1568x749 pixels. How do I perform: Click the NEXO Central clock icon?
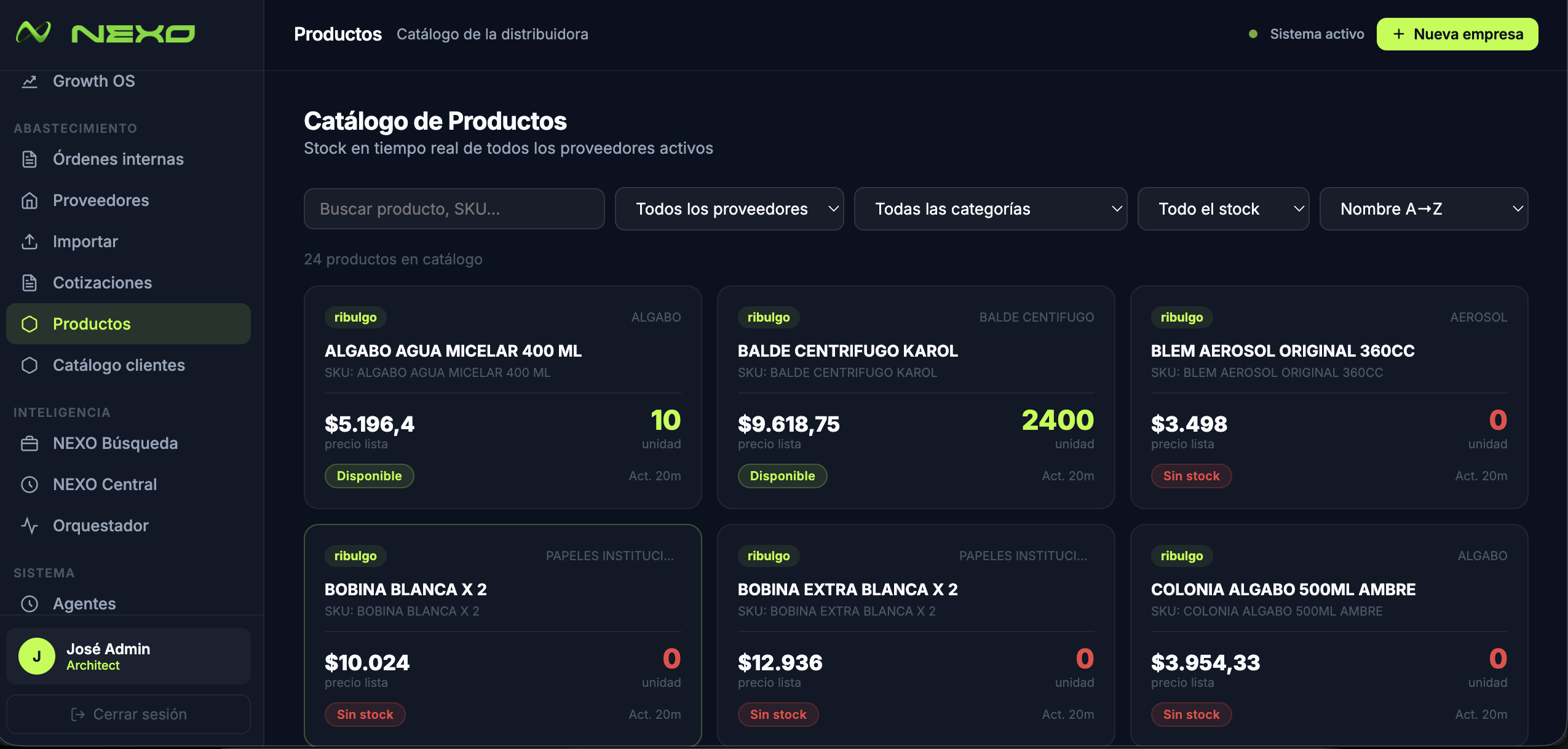click(30, 485)
